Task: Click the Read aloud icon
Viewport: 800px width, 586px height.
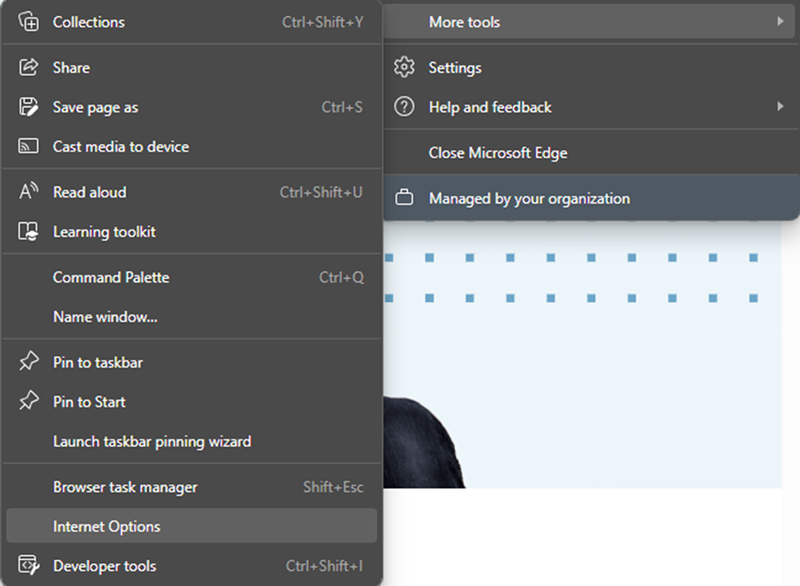Action: 29,191
